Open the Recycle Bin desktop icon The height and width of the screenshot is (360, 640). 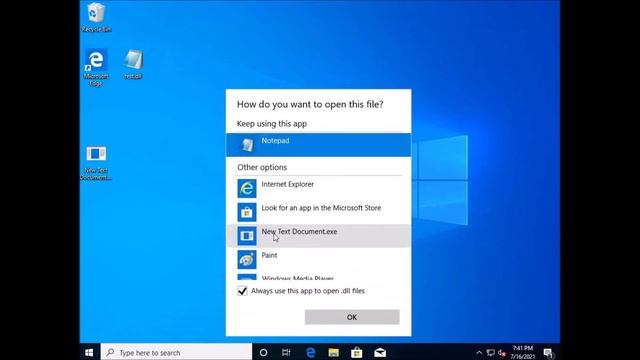[x=96, y=18]
